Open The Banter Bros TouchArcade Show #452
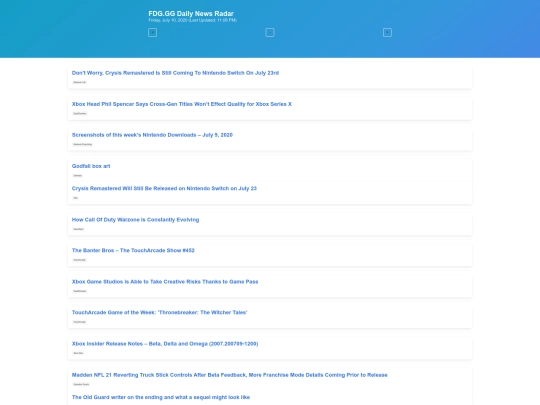 click(133, 250)
